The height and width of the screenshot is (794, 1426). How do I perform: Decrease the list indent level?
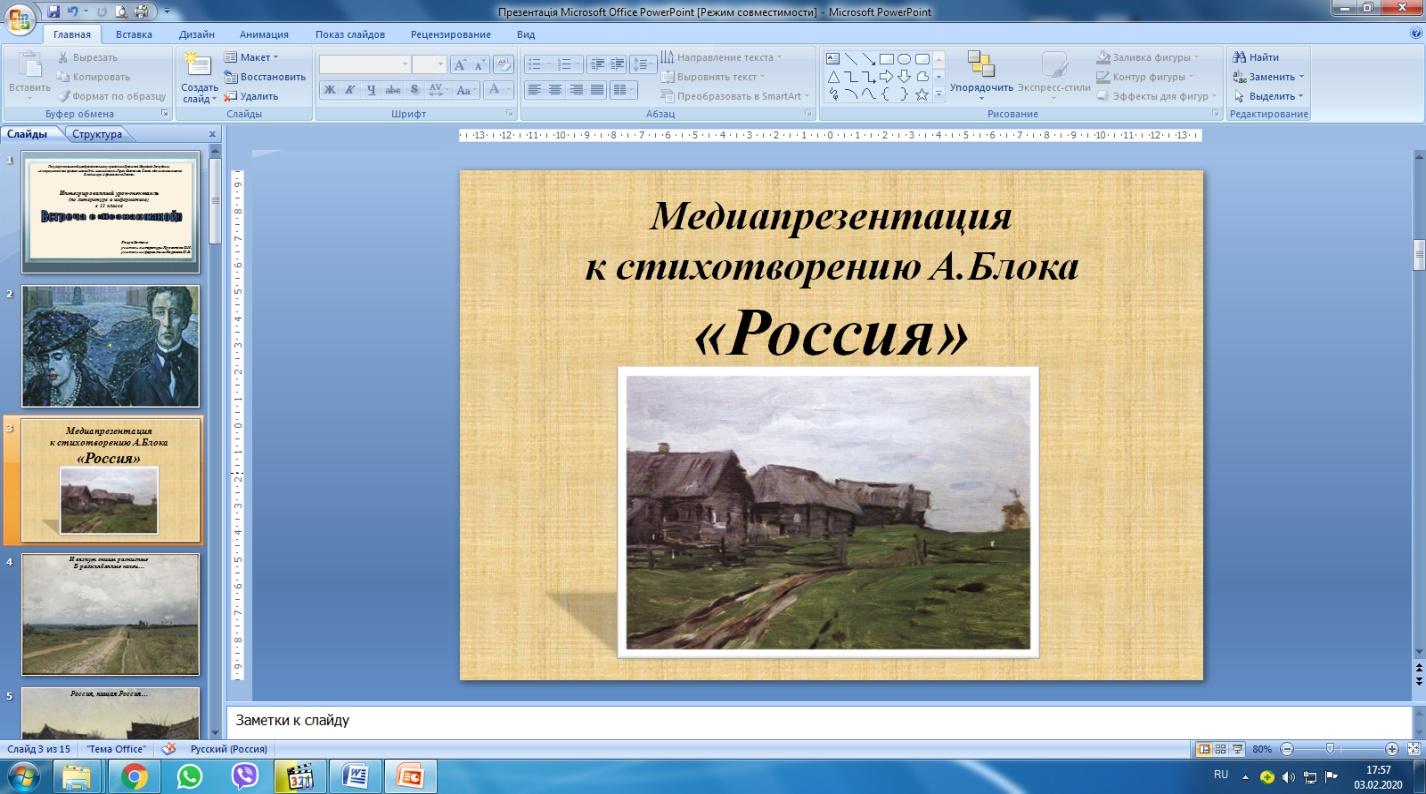[598, 64]
